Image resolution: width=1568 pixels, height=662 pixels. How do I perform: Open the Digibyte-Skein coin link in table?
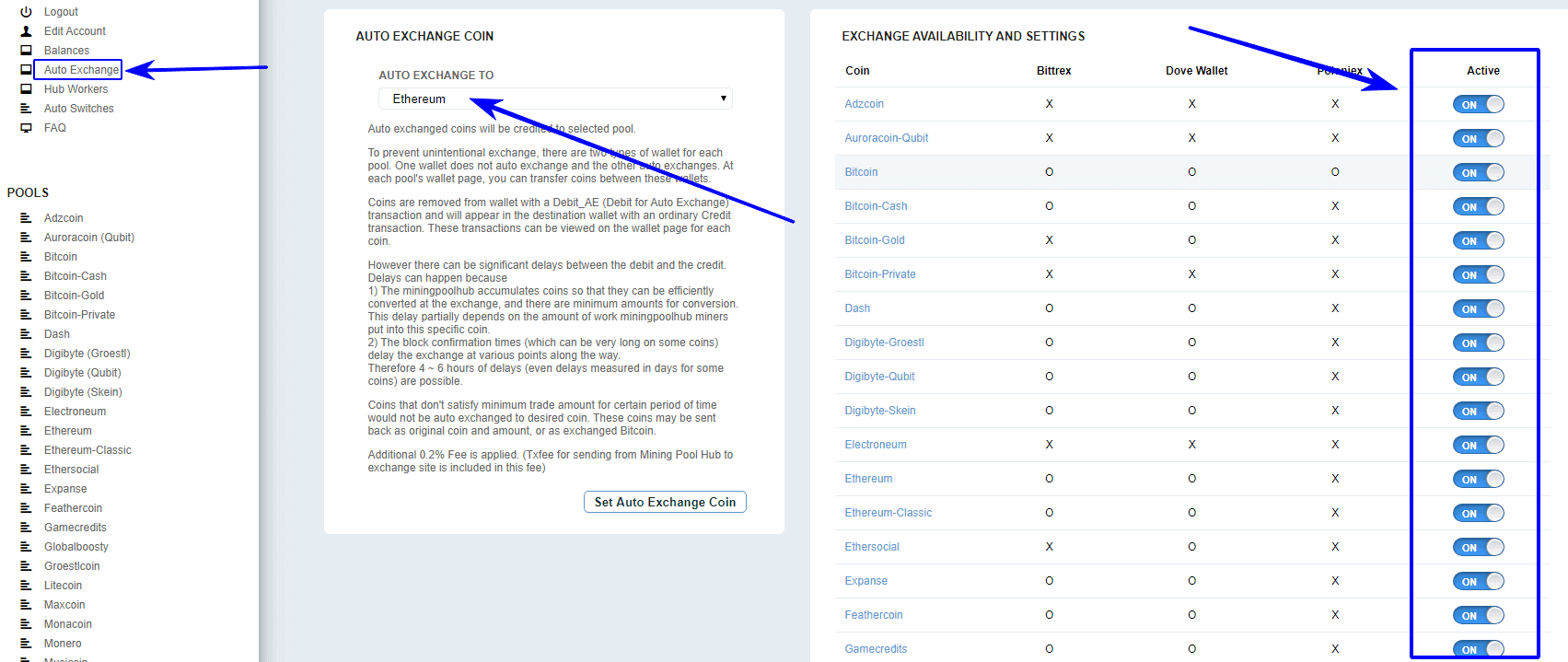880,411
